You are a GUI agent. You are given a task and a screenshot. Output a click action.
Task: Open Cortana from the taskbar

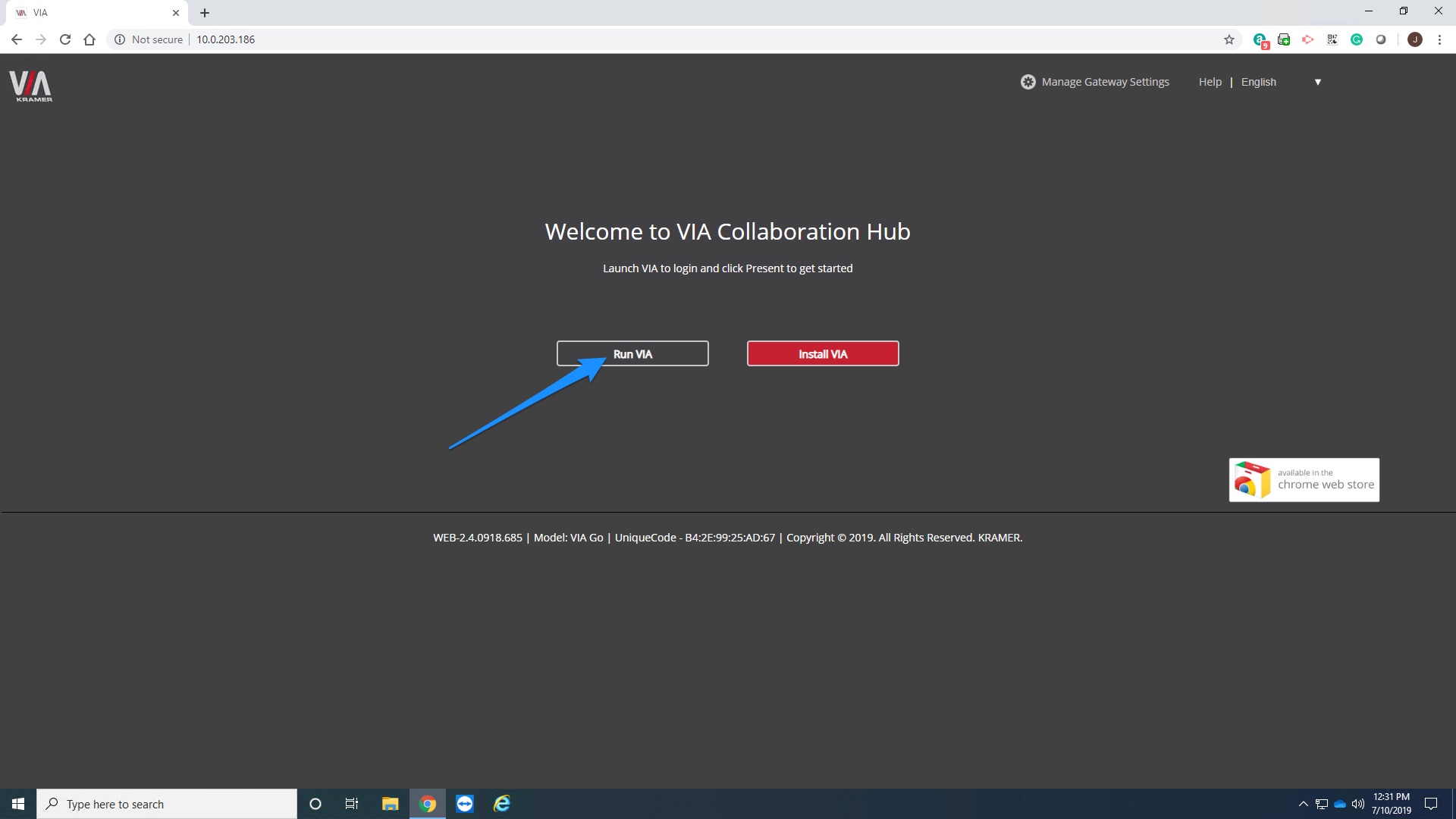click(x=315, y=804)
